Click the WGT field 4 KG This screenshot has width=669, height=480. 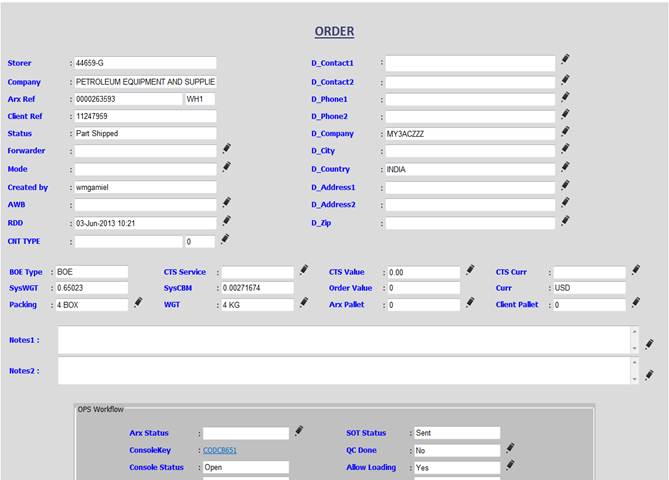tap(257, 305)
